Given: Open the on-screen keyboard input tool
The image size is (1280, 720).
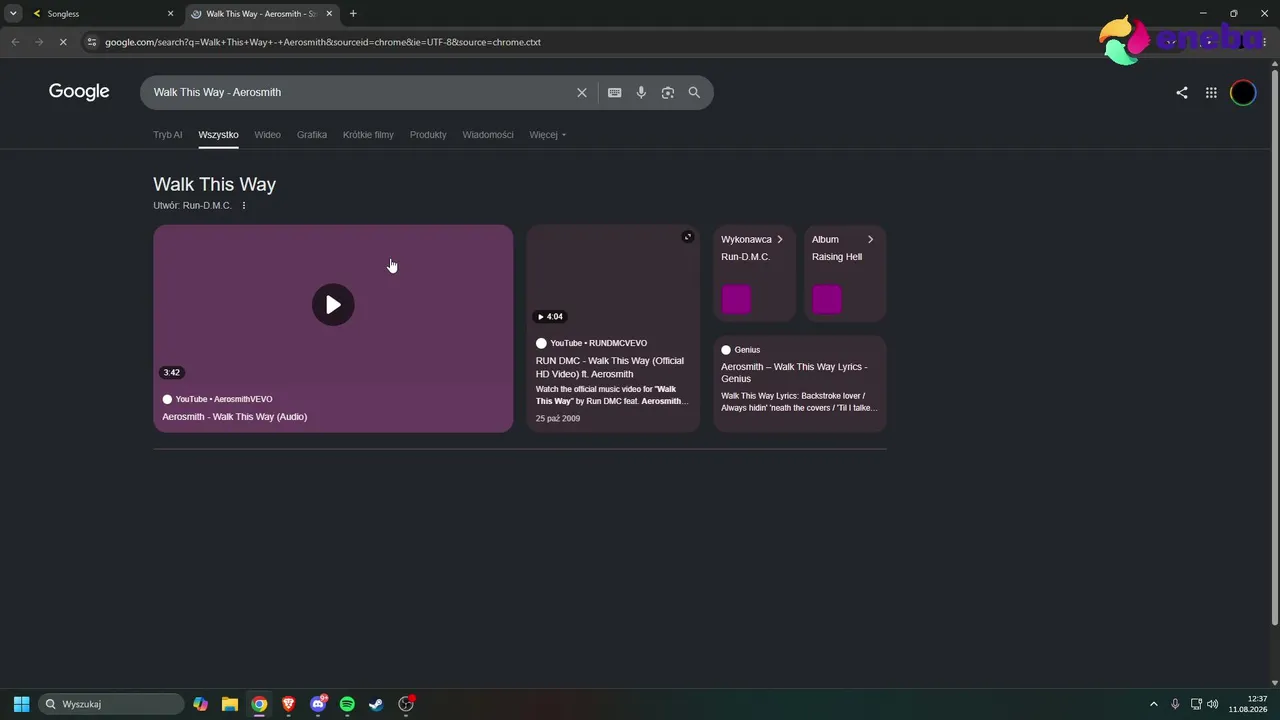Looking at the screenshot, I should (615, 93).
